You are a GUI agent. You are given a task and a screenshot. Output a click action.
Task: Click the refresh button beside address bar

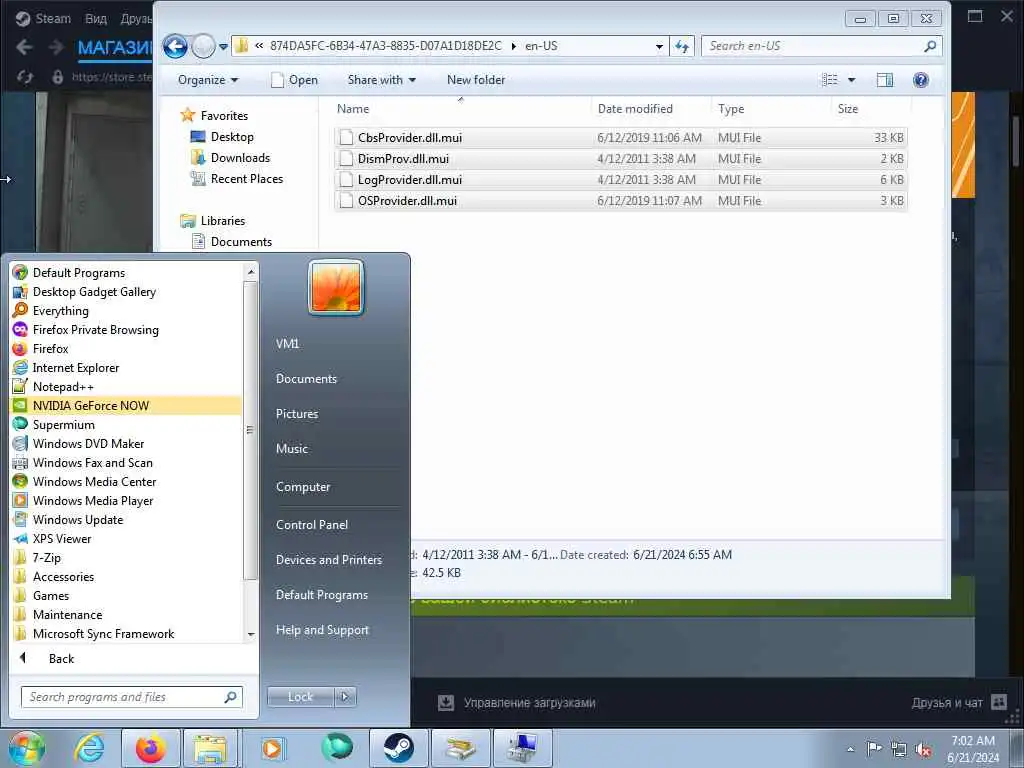pyautogui.click(x=682, y=46)
